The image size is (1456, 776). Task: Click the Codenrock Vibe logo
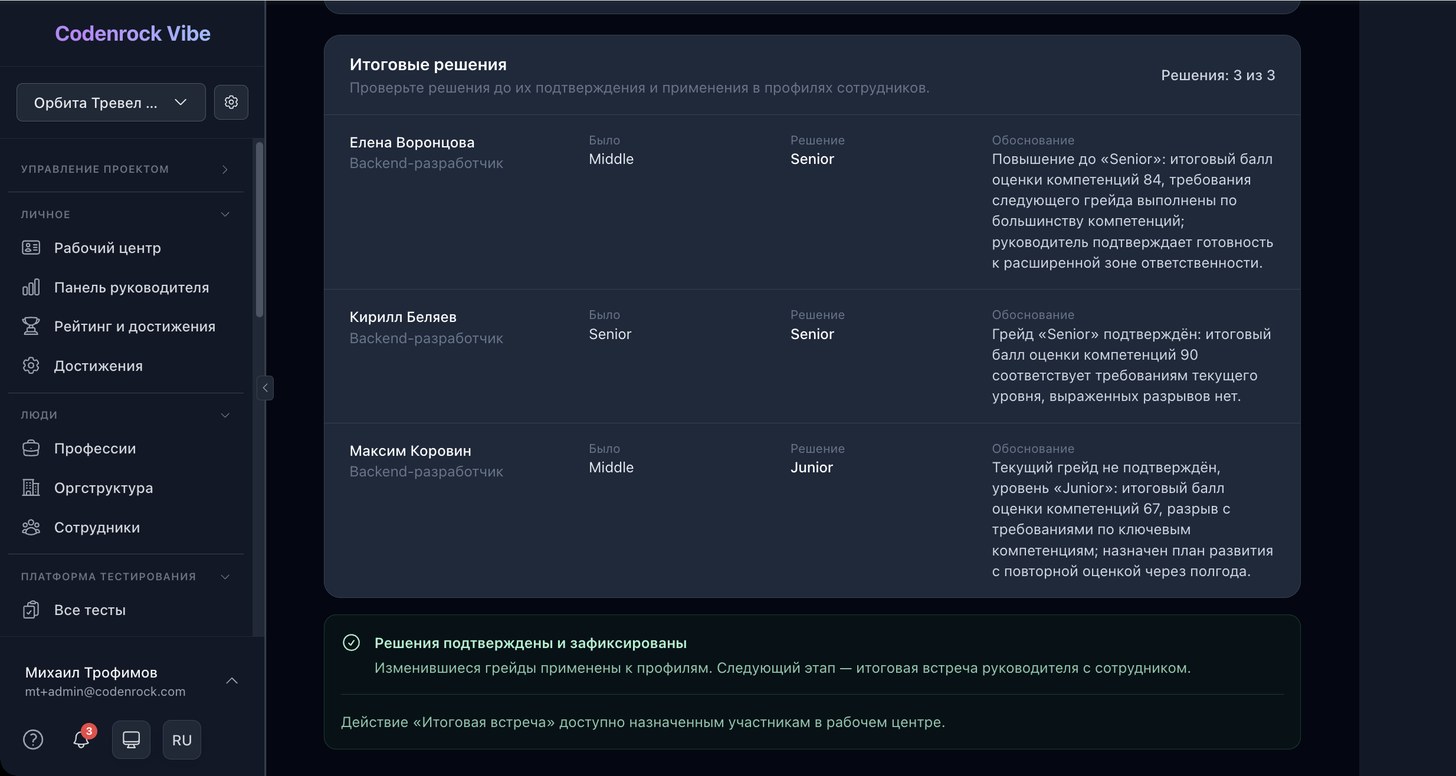pyautogui.click(x=133, y=33)
